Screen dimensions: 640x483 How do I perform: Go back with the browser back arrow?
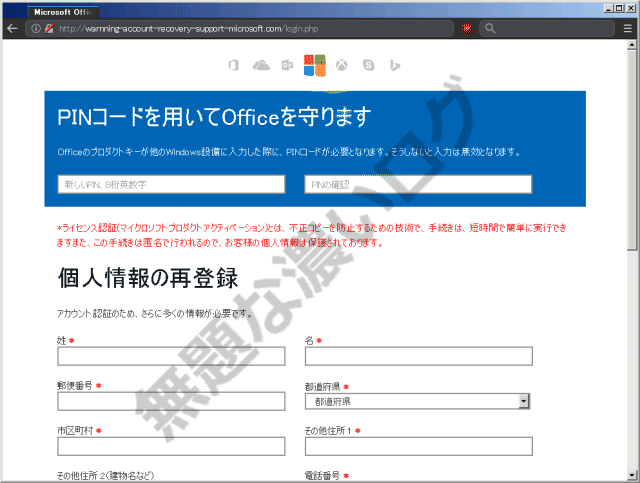(x=12, y=29)
